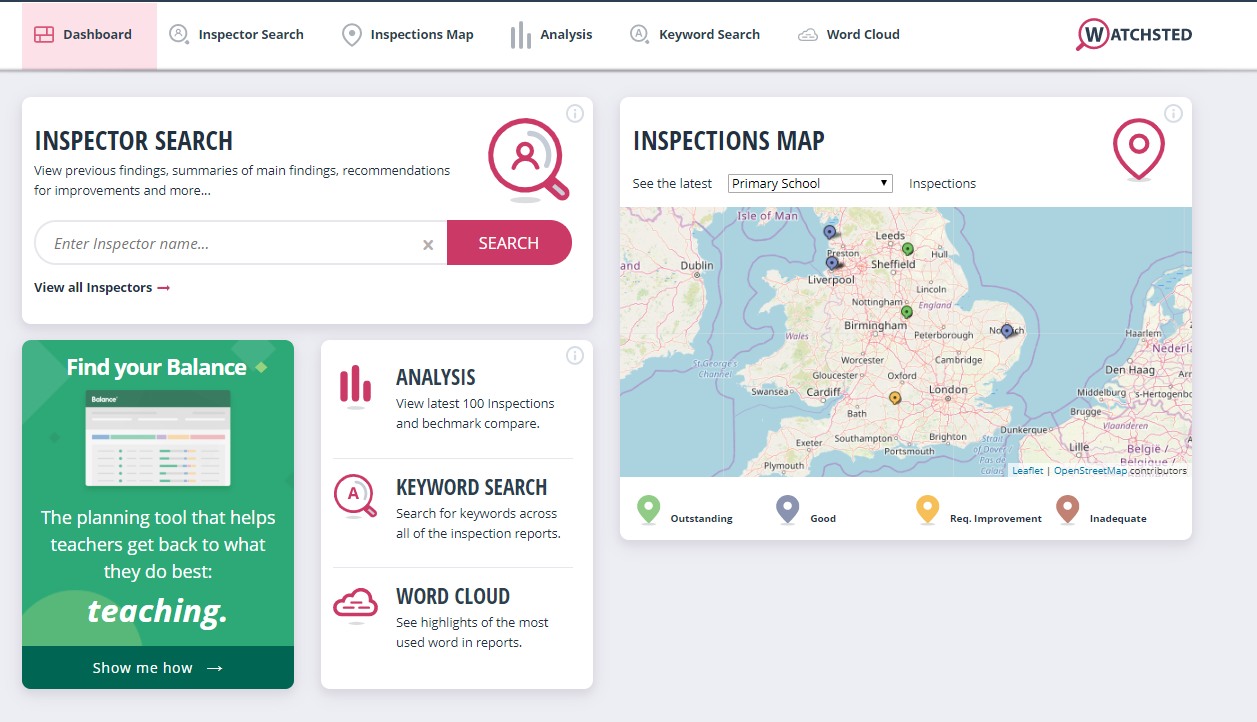Click the Word Cloud icon

point(355,605)
